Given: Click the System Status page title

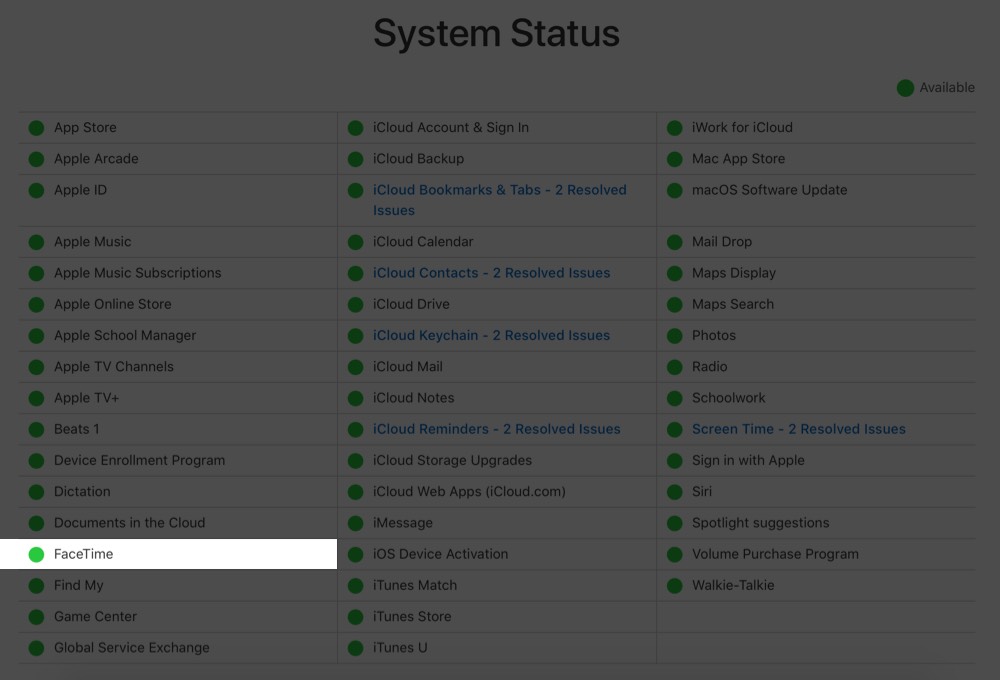Looking at the screenshot, I should pyautogui.click(x=497, y=33).
